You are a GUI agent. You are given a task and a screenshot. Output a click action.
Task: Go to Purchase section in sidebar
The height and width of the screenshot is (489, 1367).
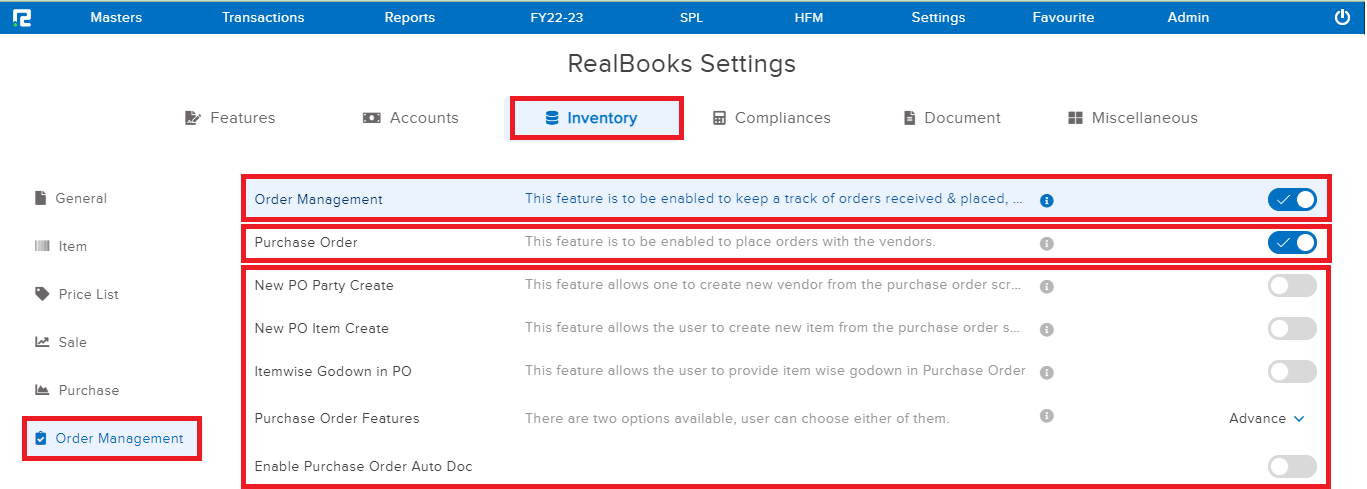pos(88,390)
